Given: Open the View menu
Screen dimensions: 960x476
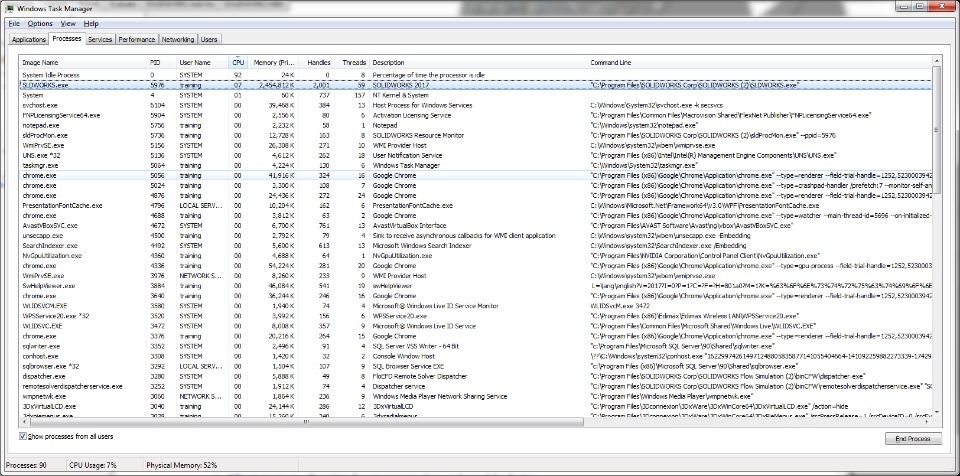Looking at the screenshot, I should coord(67,22).
